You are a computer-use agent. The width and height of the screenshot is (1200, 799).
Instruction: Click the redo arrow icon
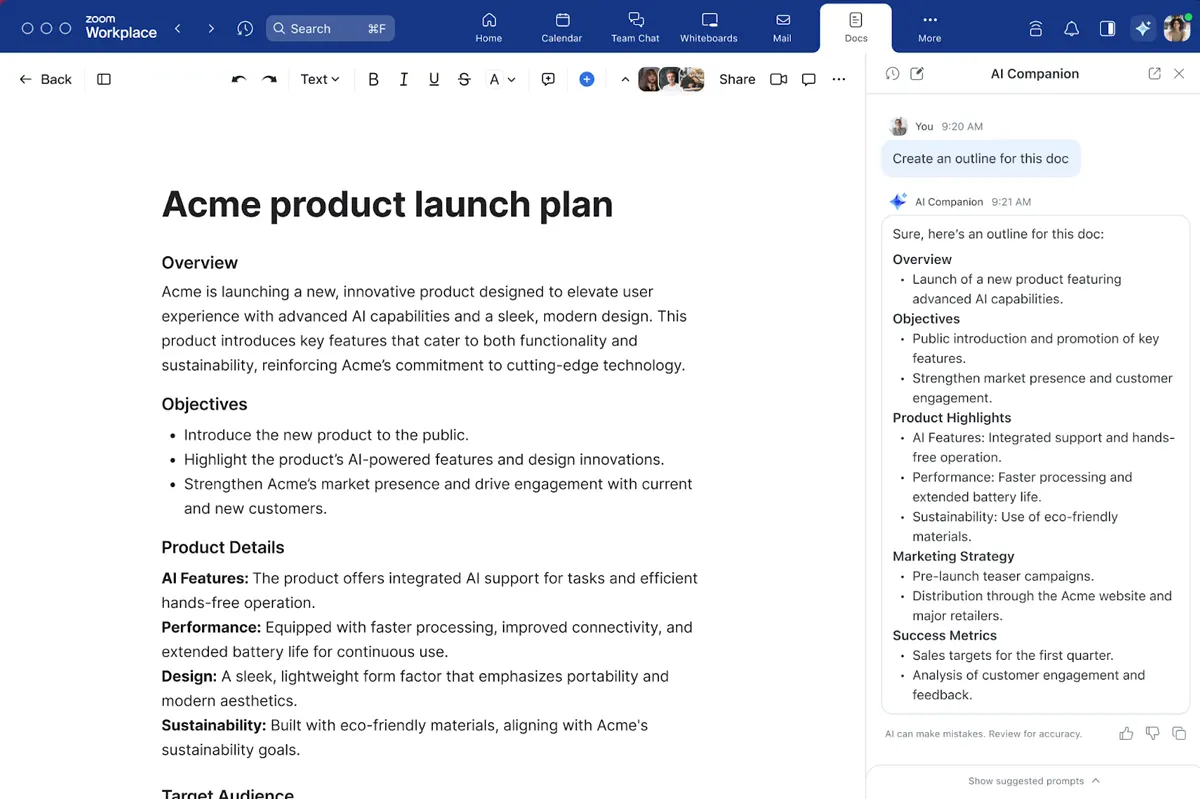pyautogui.click(x=269, y=79)
